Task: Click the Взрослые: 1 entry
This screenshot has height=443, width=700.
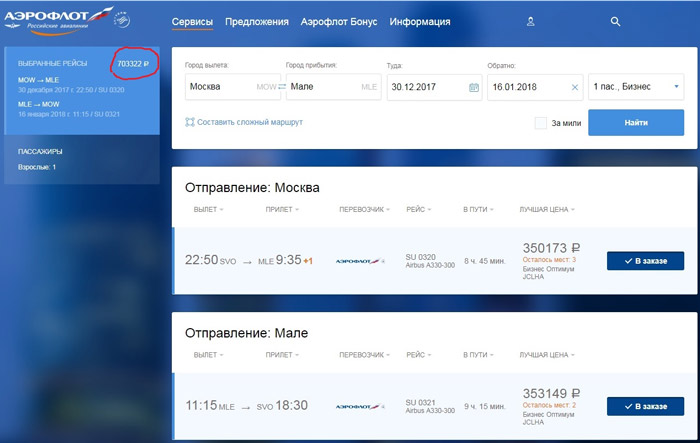Action: click(37, 167)
